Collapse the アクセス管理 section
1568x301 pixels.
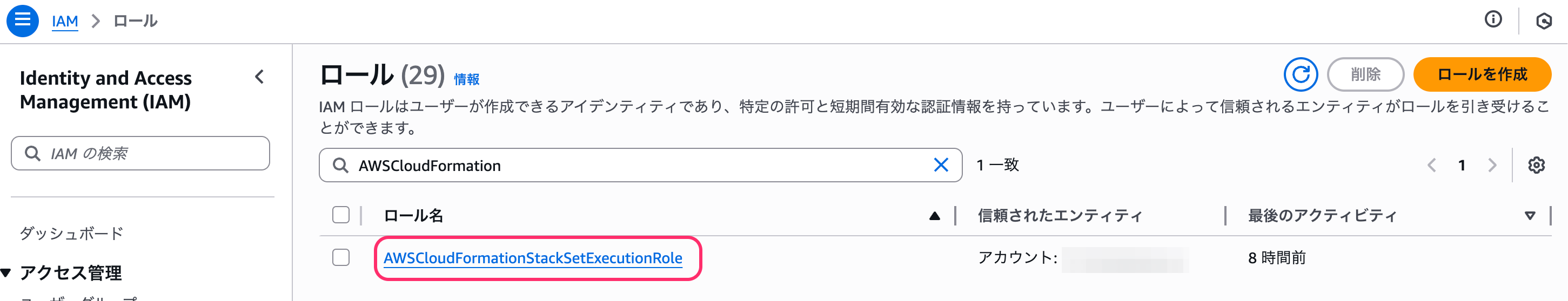click(6, 273)
